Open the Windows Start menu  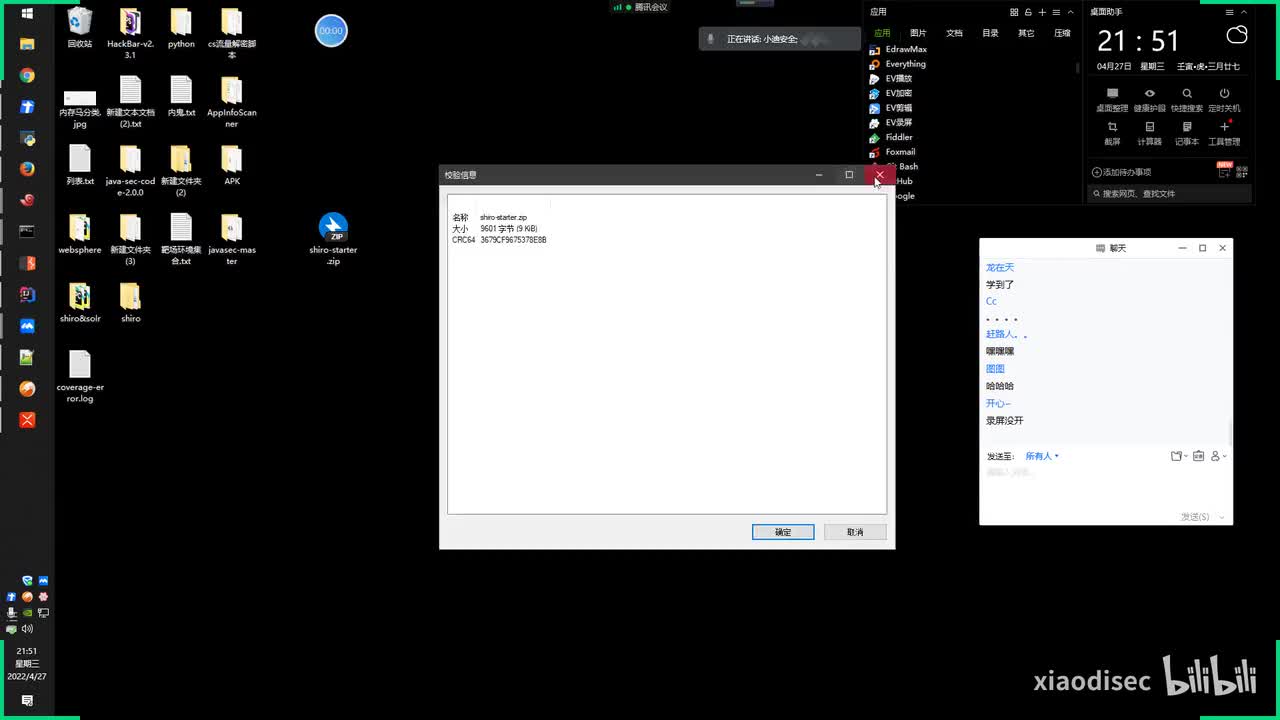click(27, 13)
